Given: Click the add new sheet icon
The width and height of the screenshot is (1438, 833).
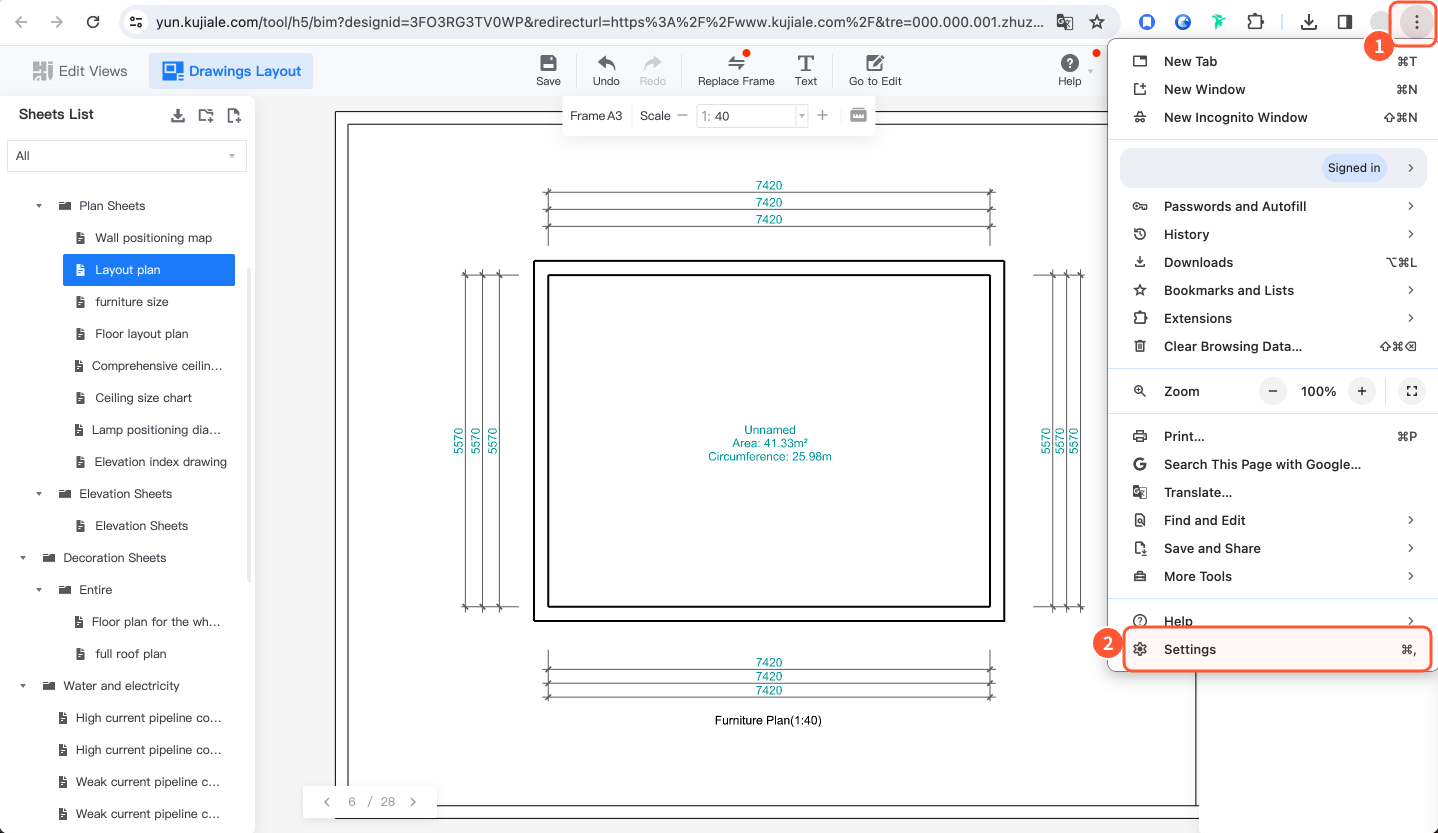Looking at the screenshot, I should pyautogui.click(x=234, y=115).
